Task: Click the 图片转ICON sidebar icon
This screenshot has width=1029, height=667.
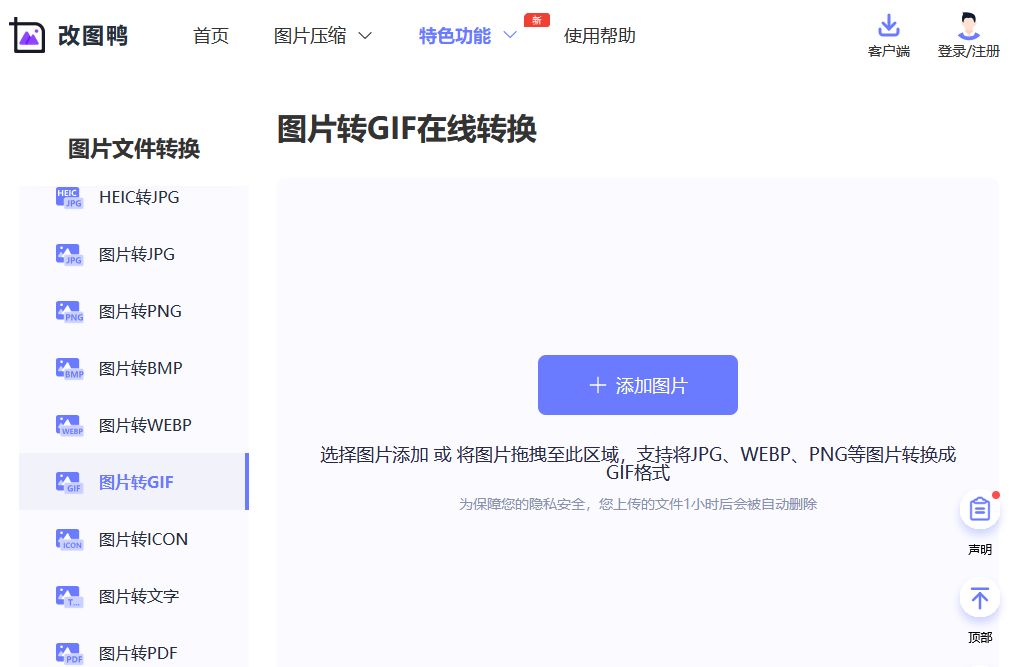Action: point(67,539)
